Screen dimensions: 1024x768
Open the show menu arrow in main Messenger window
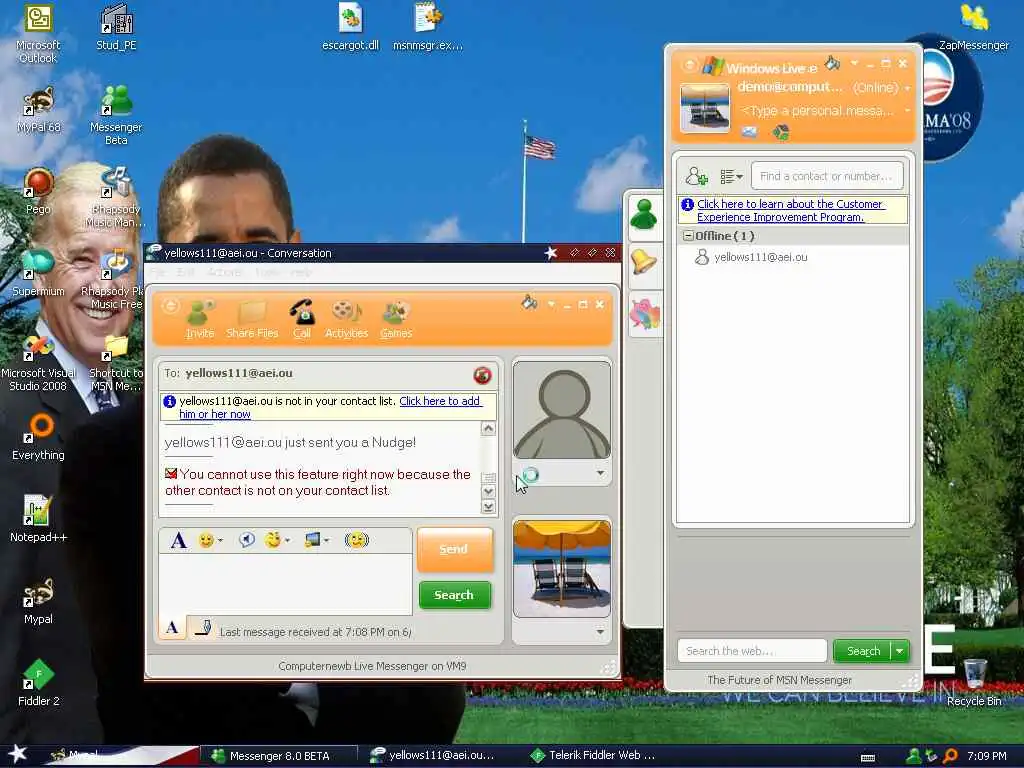854,63
